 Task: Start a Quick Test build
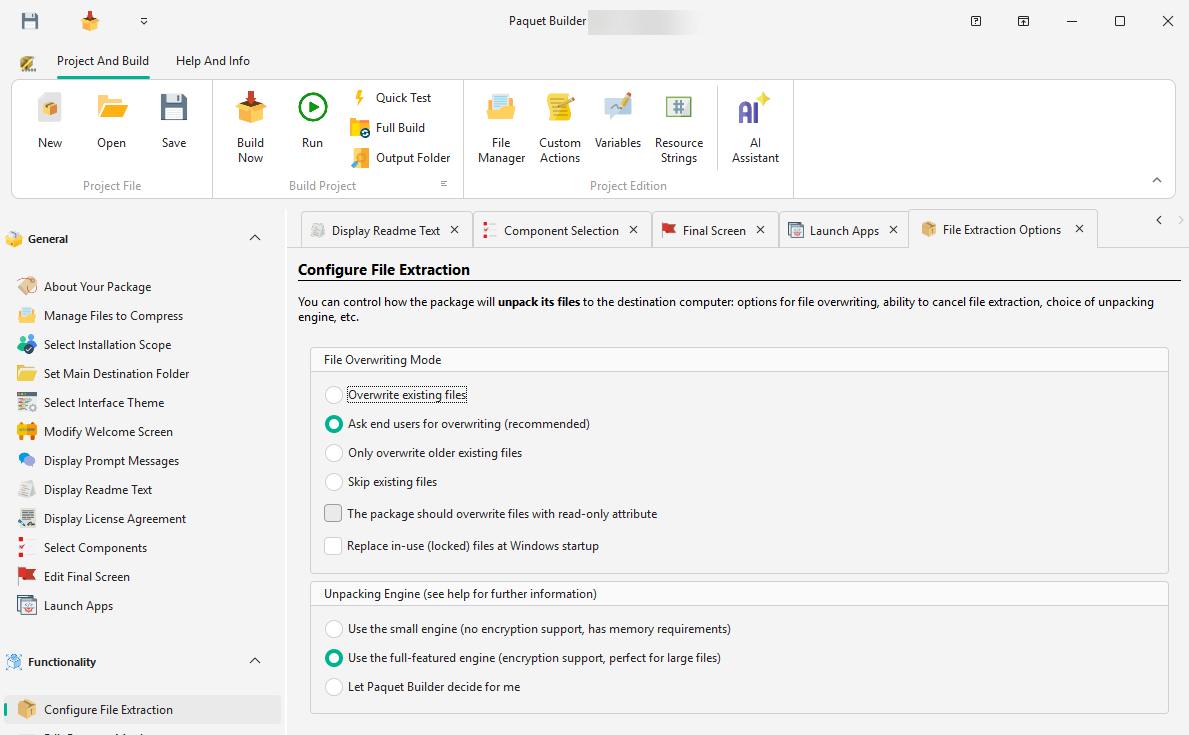(x=401, y=97)
